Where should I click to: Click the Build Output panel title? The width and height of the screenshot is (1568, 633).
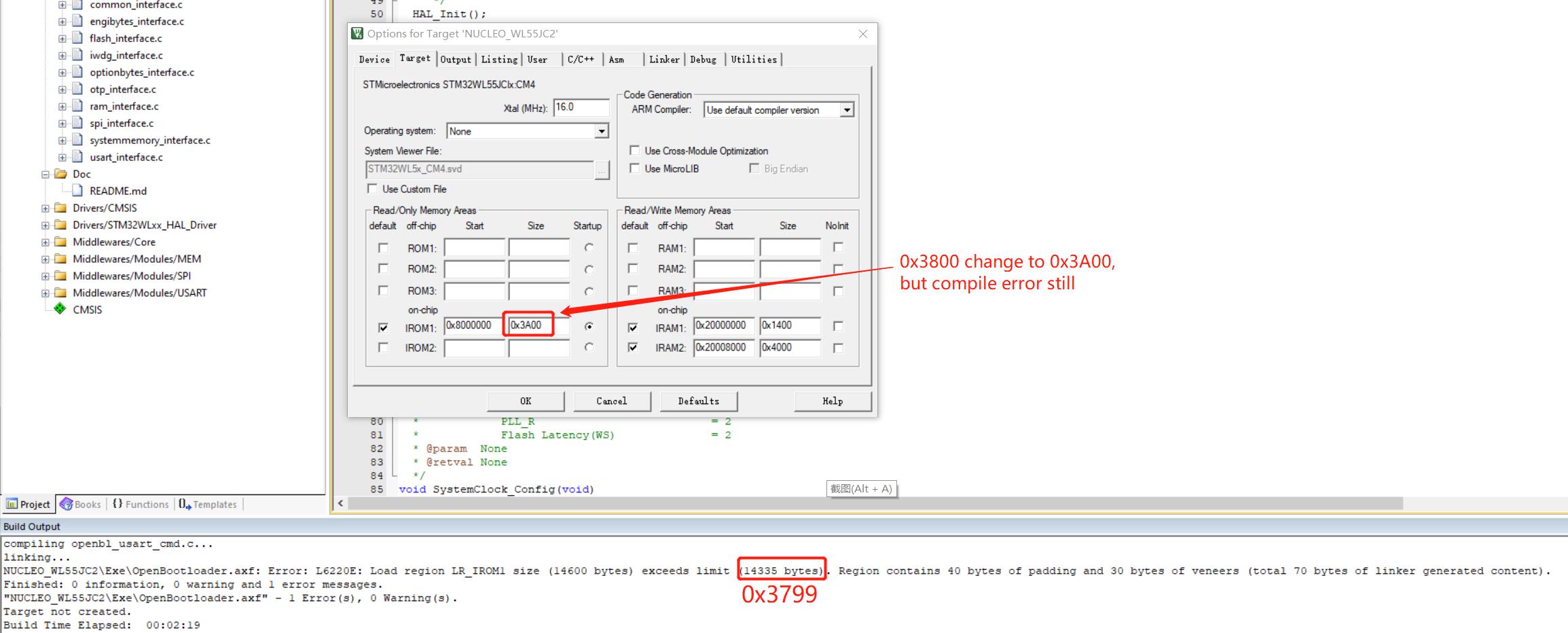point(32,526)
